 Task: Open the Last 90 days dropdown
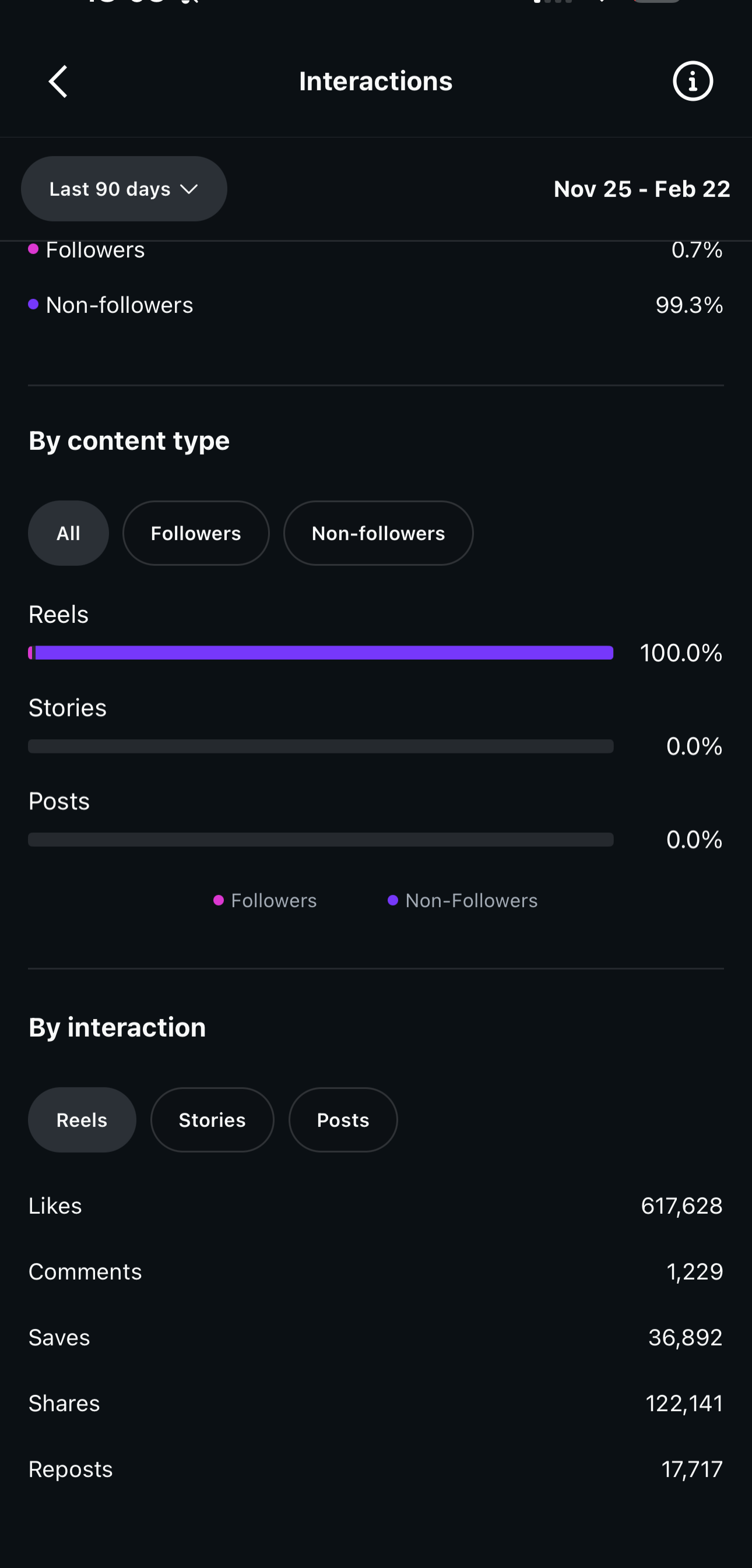coord(124,189)
